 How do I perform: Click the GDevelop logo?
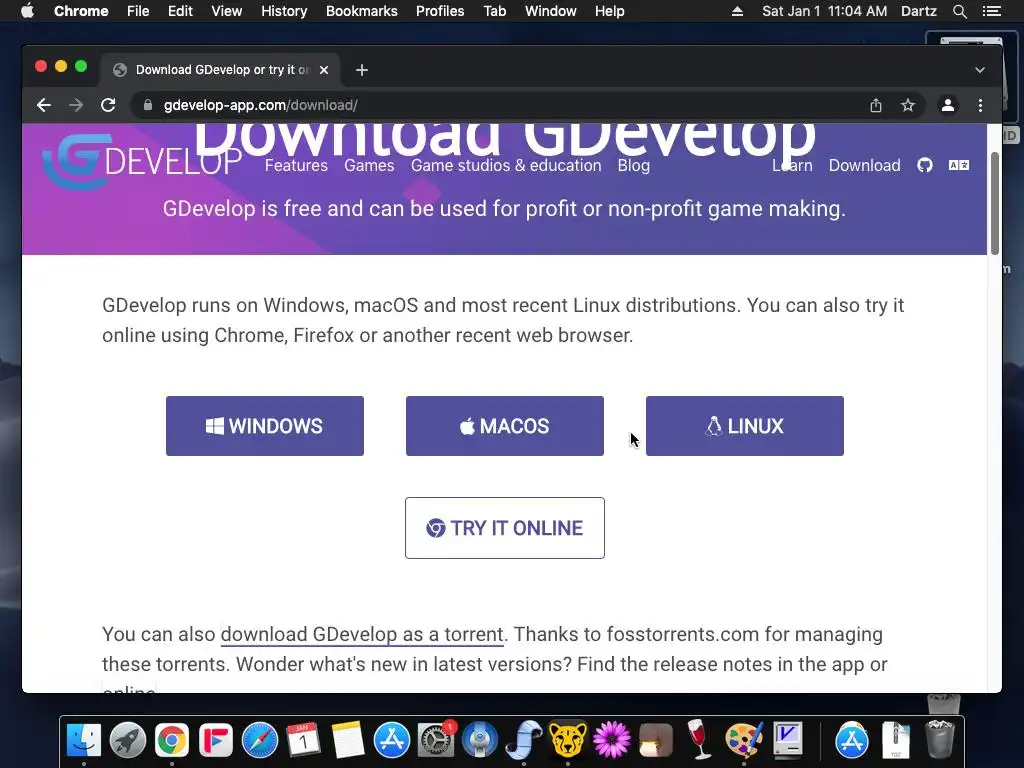pos(142,162)
